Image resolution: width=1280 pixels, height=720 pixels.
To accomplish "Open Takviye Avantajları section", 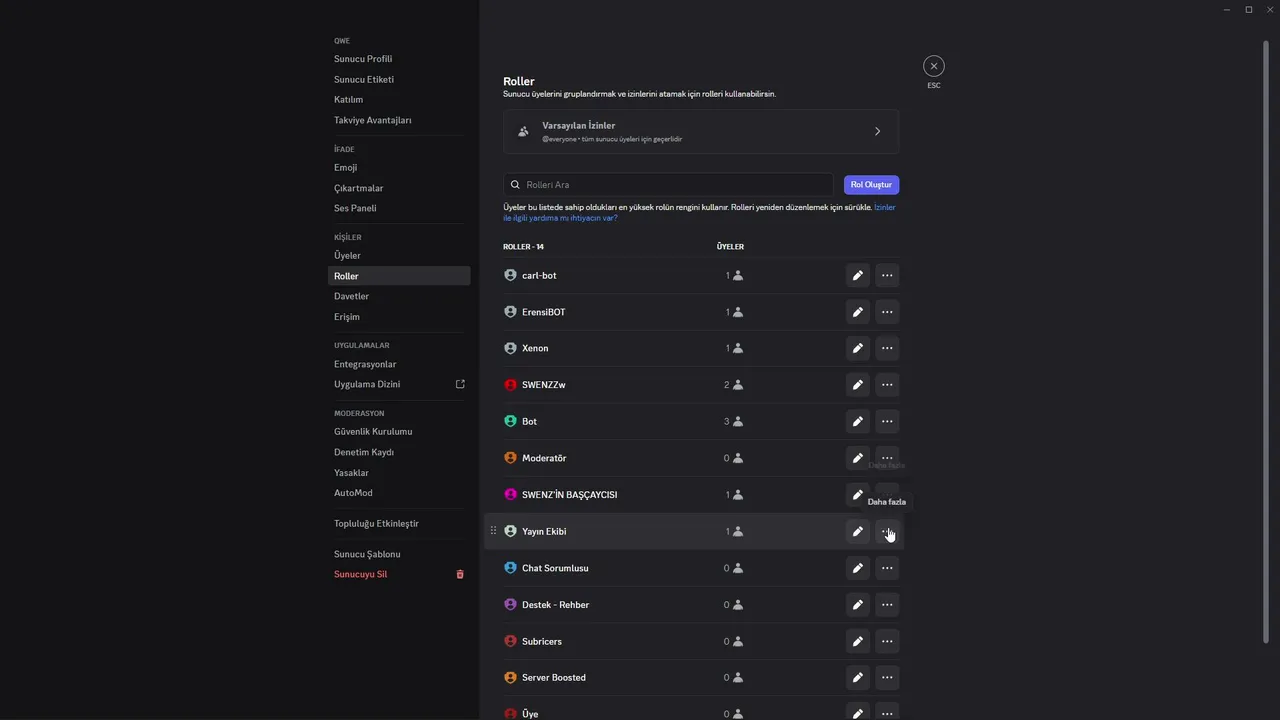I will click(399, 120).
